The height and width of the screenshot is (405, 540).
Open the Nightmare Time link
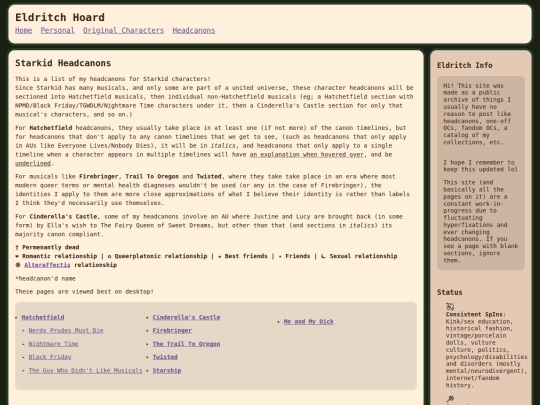click(x=53, y=344)
